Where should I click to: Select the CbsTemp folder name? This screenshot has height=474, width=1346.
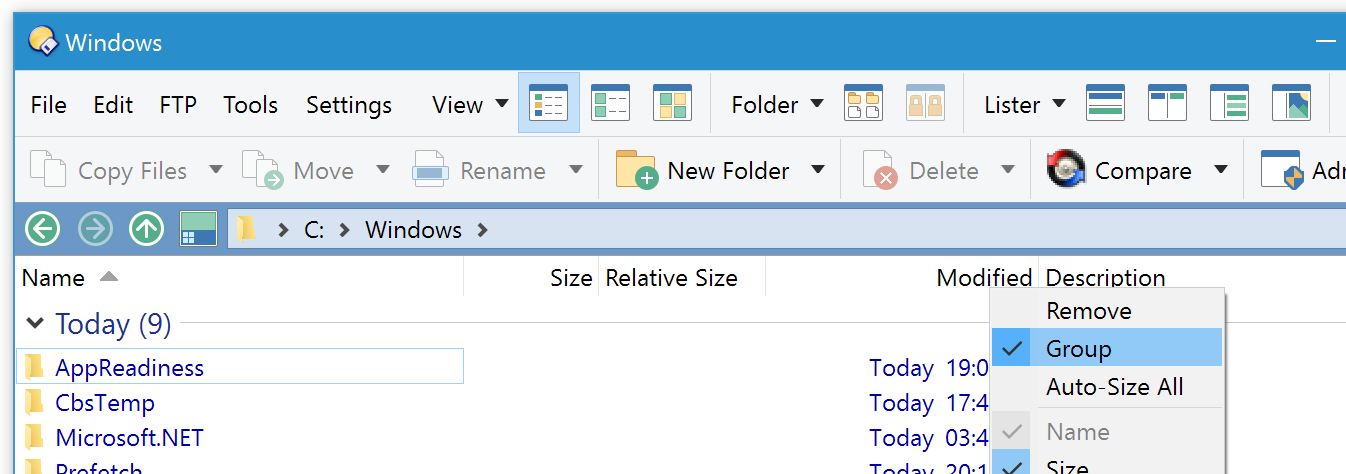tap(105, 402)
